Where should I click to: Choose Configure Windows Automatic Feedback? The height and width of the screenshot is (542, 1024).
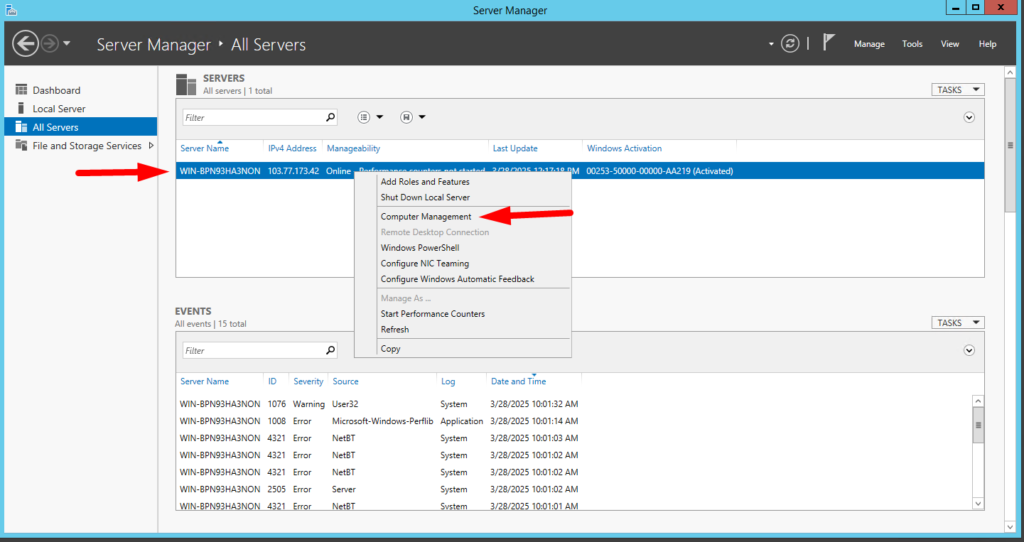[457, 279]
